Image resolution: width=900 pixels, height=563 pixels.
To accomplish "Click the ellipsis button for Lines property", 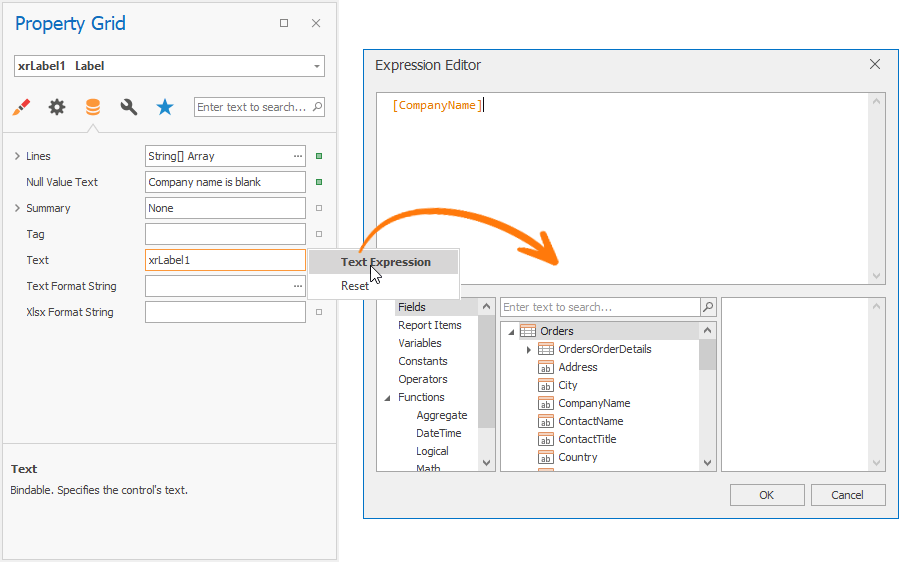I will (x=297, y=156).
